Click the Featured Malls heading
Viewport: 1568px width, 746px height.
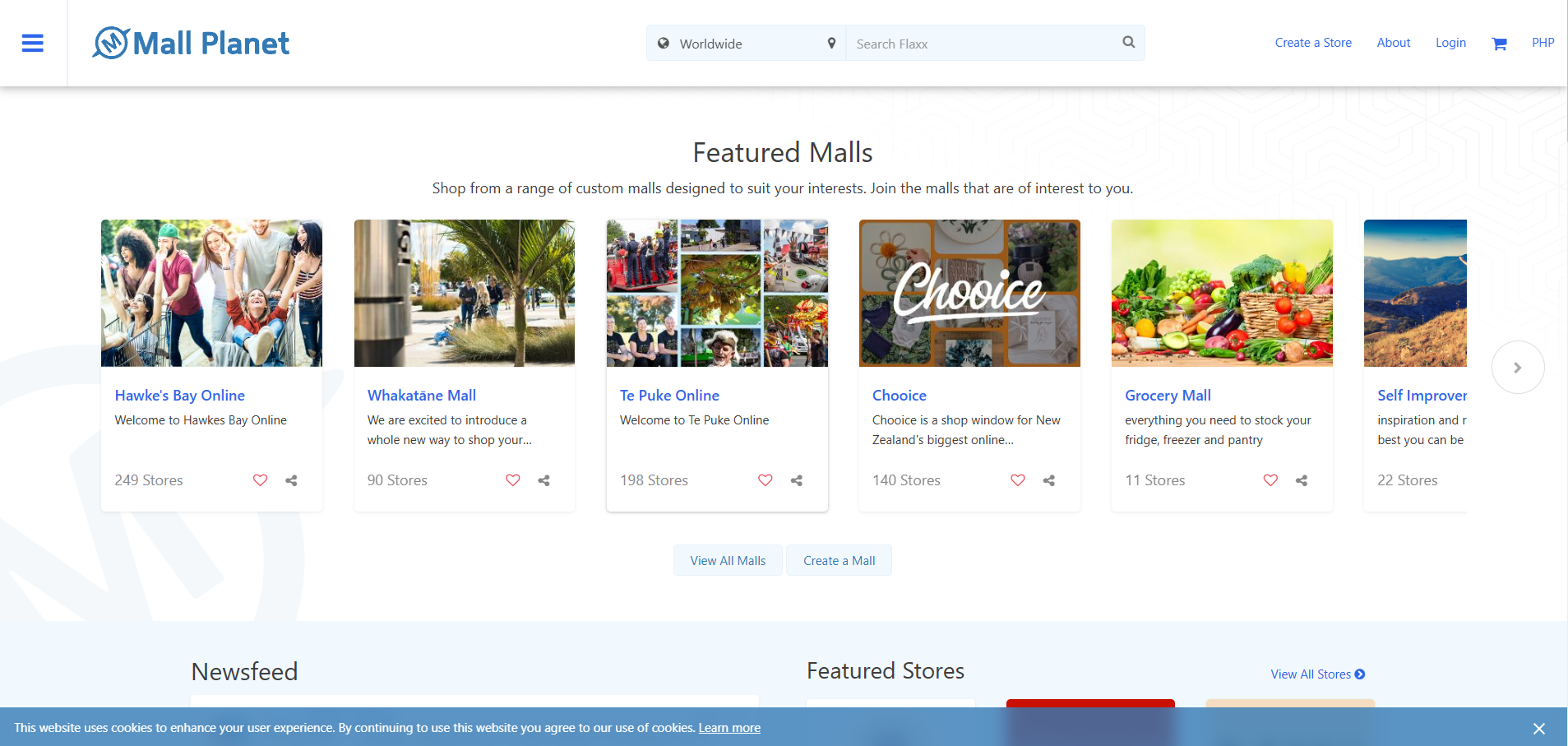click(x=783, y=153)
